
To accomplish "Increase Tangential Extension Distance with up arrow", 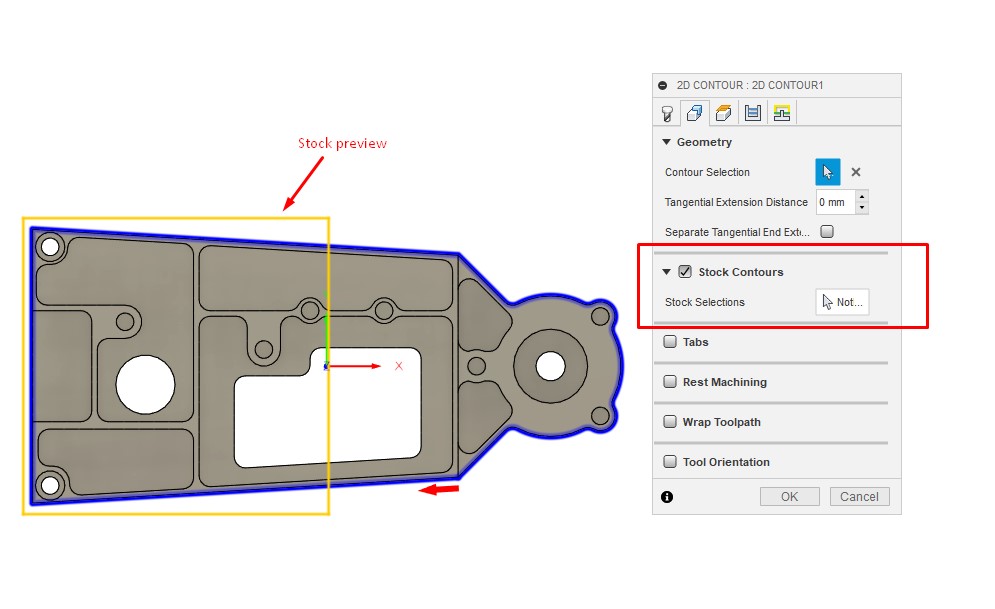I will pyautogui.click(x=862, y=196).
